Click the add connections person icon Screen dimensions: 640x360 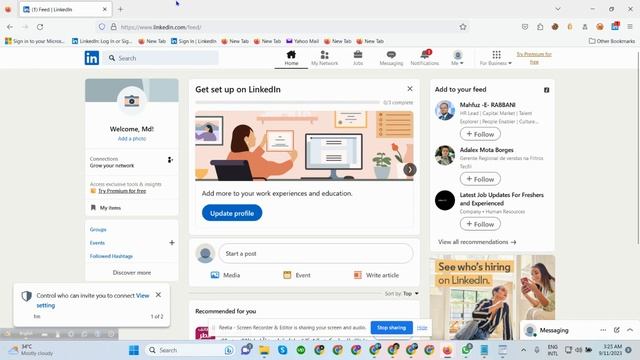[x=170, y=160]
